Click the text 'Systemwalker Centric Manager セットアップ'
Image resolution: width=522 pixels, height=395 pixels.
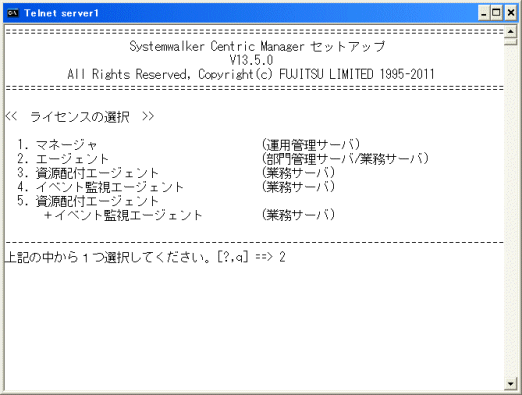coord(257,46)
